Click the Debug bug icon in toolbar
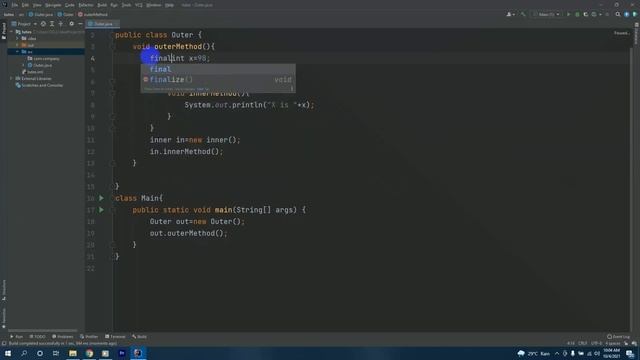 click(577, 14)
